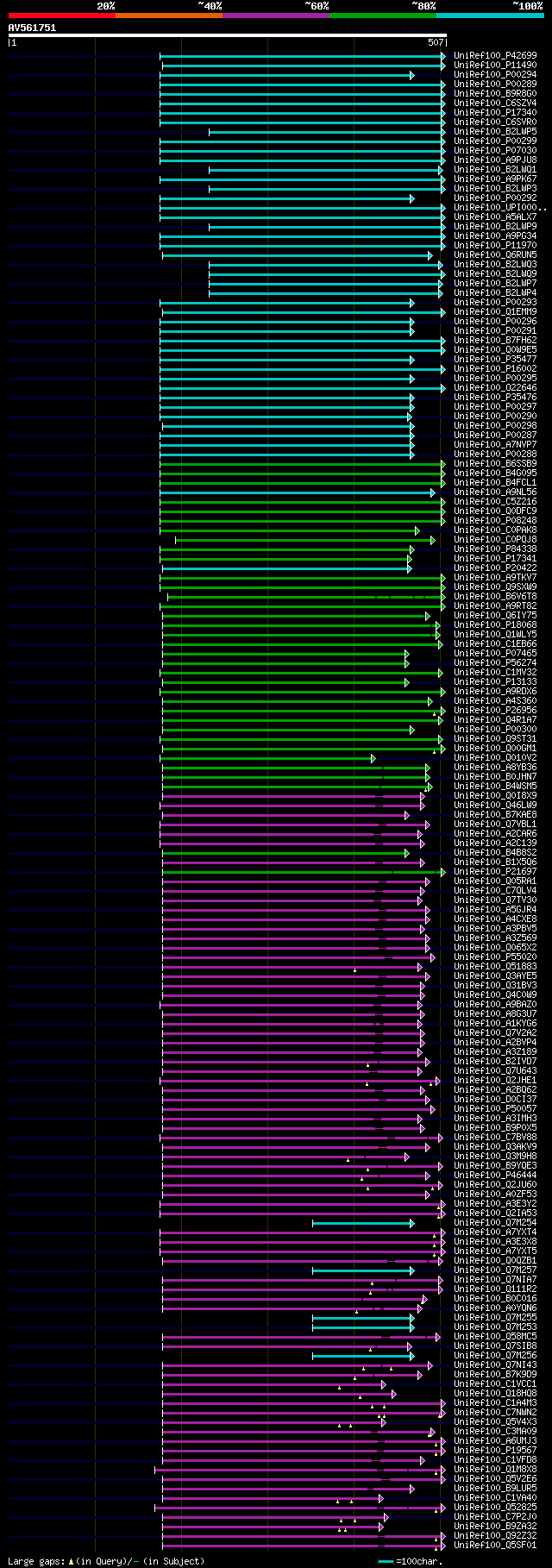Click the =100char. scale legend

click(x=411, y=1560)
